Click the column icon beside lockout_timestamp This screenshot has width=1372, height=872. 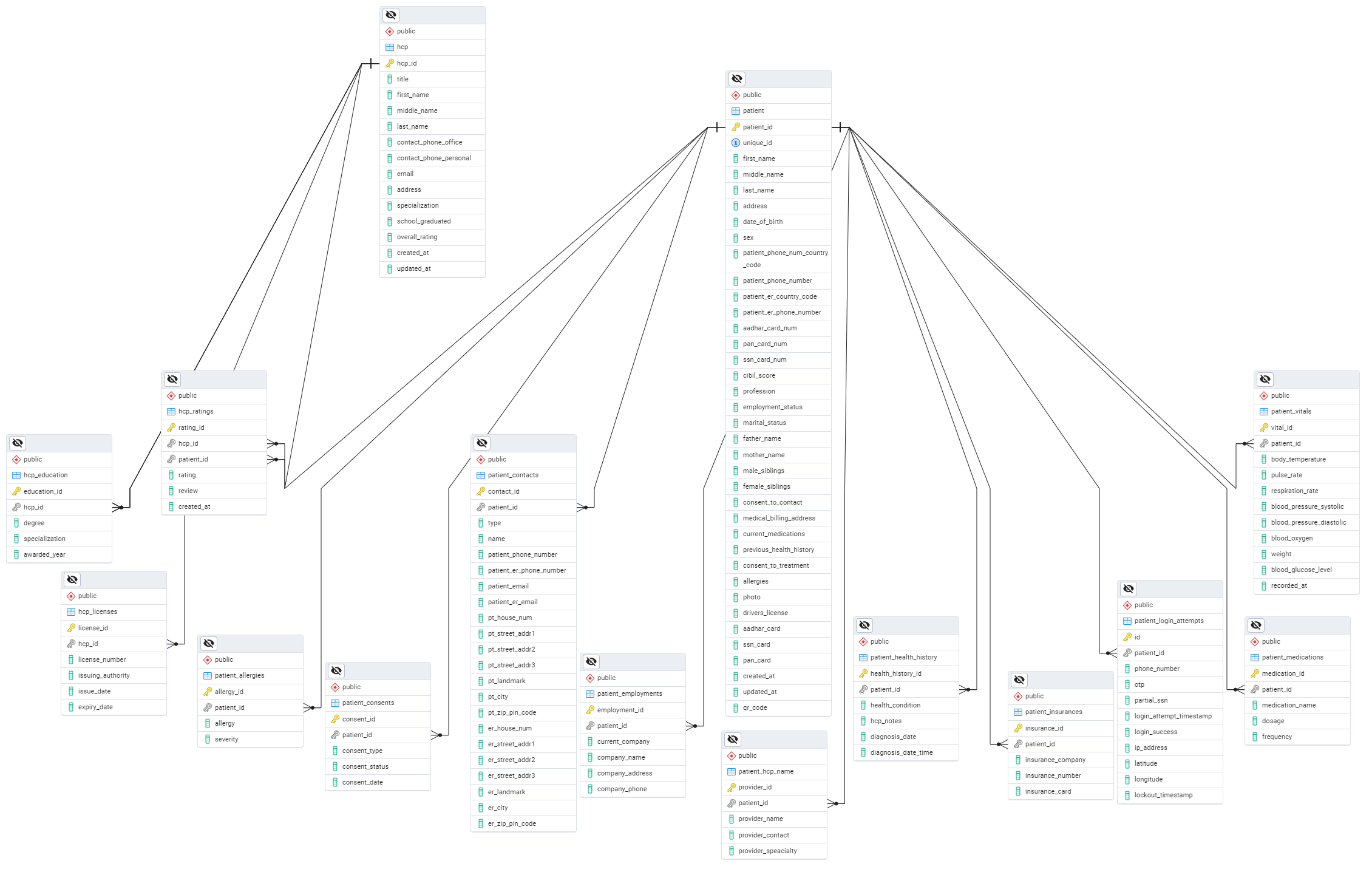pos(1127,795)
